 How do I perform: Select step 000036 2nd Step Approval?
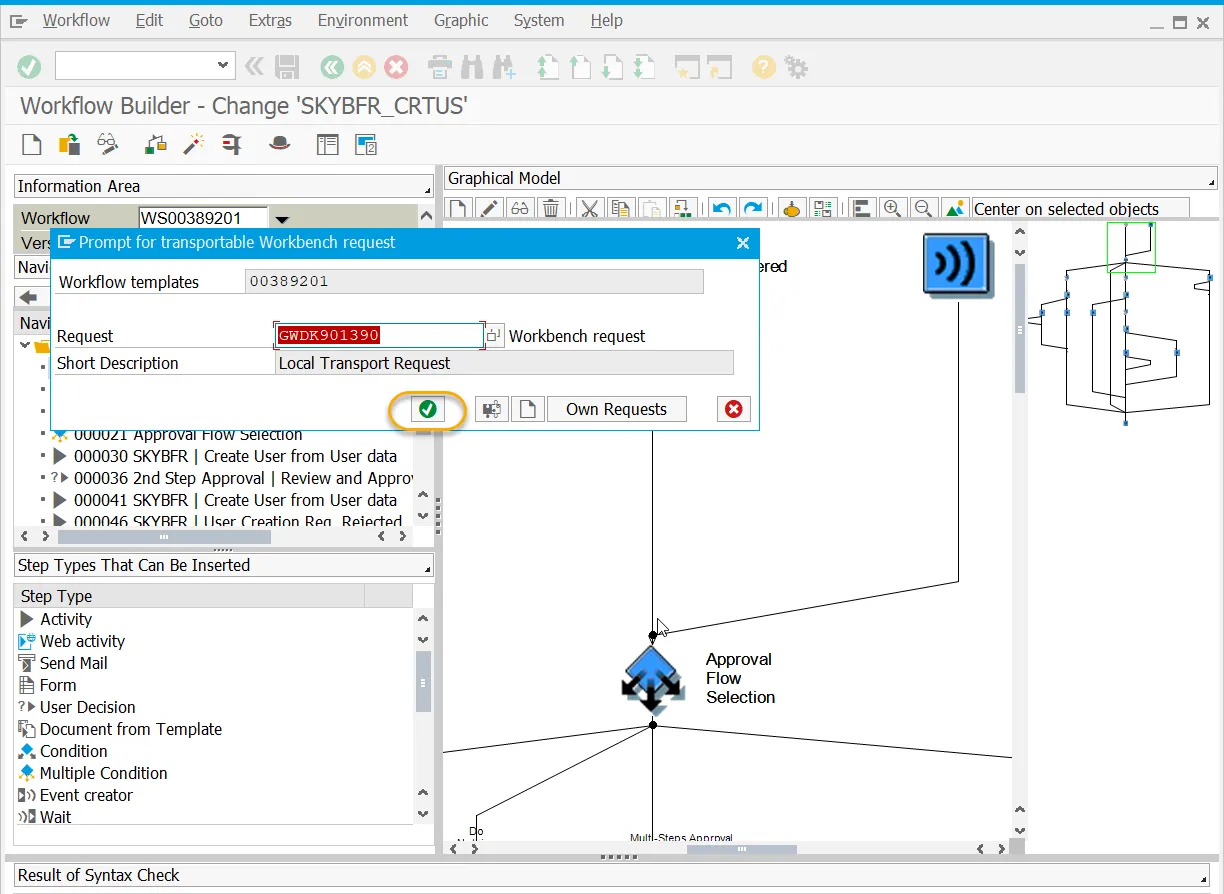click(x=244, y=478)
